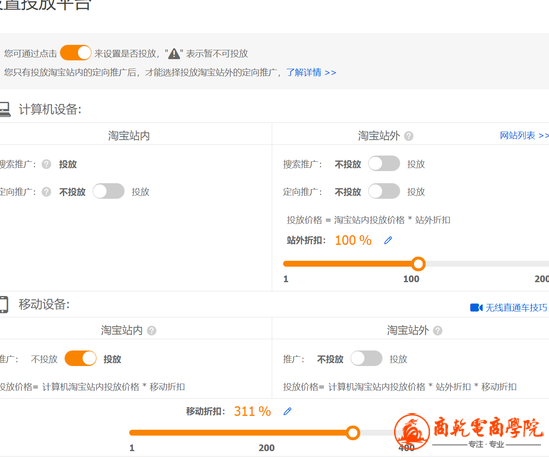Click help icon beside 搜索推广 under 淘宝站内
This screenshot has height=457, width=549.
[x=46, y=164]
